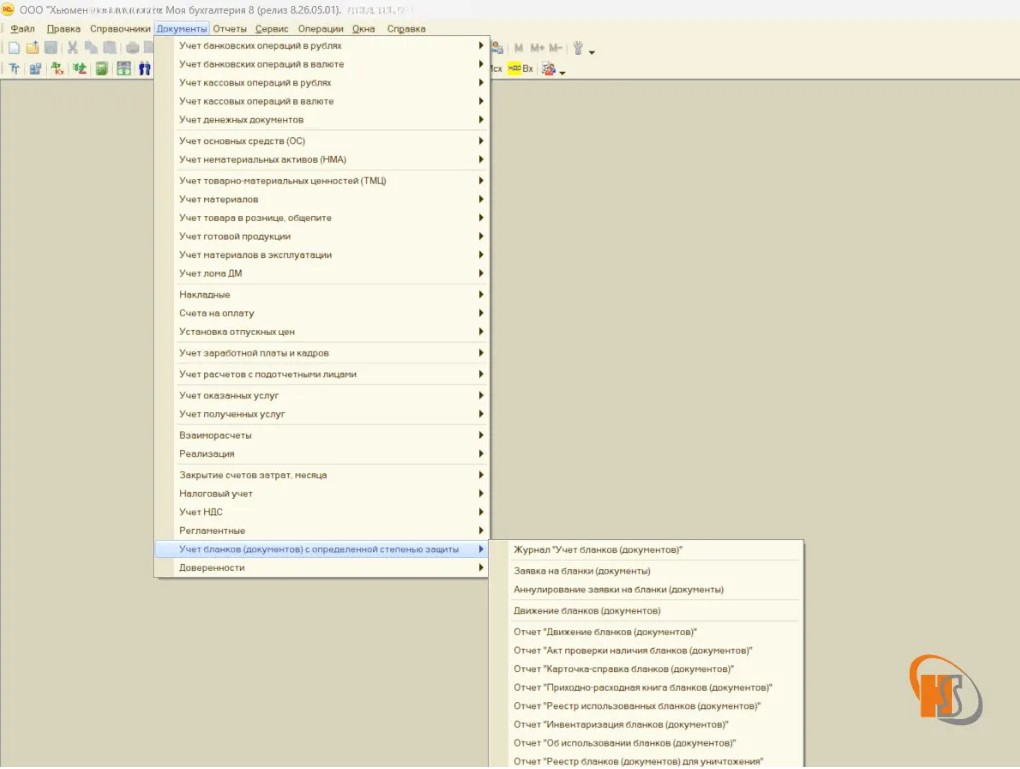Select Учет материалов в эксплуатации
This screenshot has height=769, width=1020.
click(x=322, y=254)
